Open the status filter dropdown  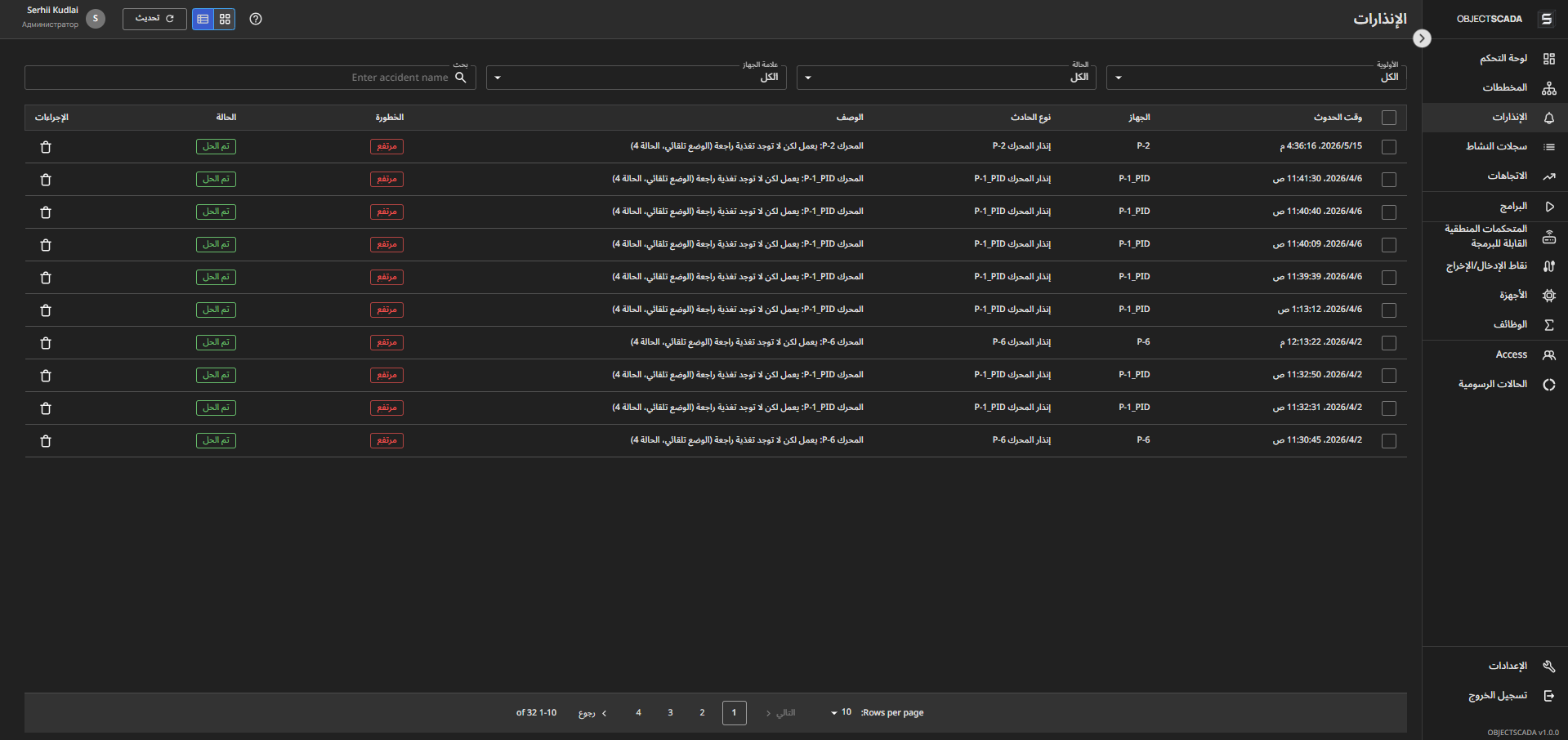click(946, 78)
